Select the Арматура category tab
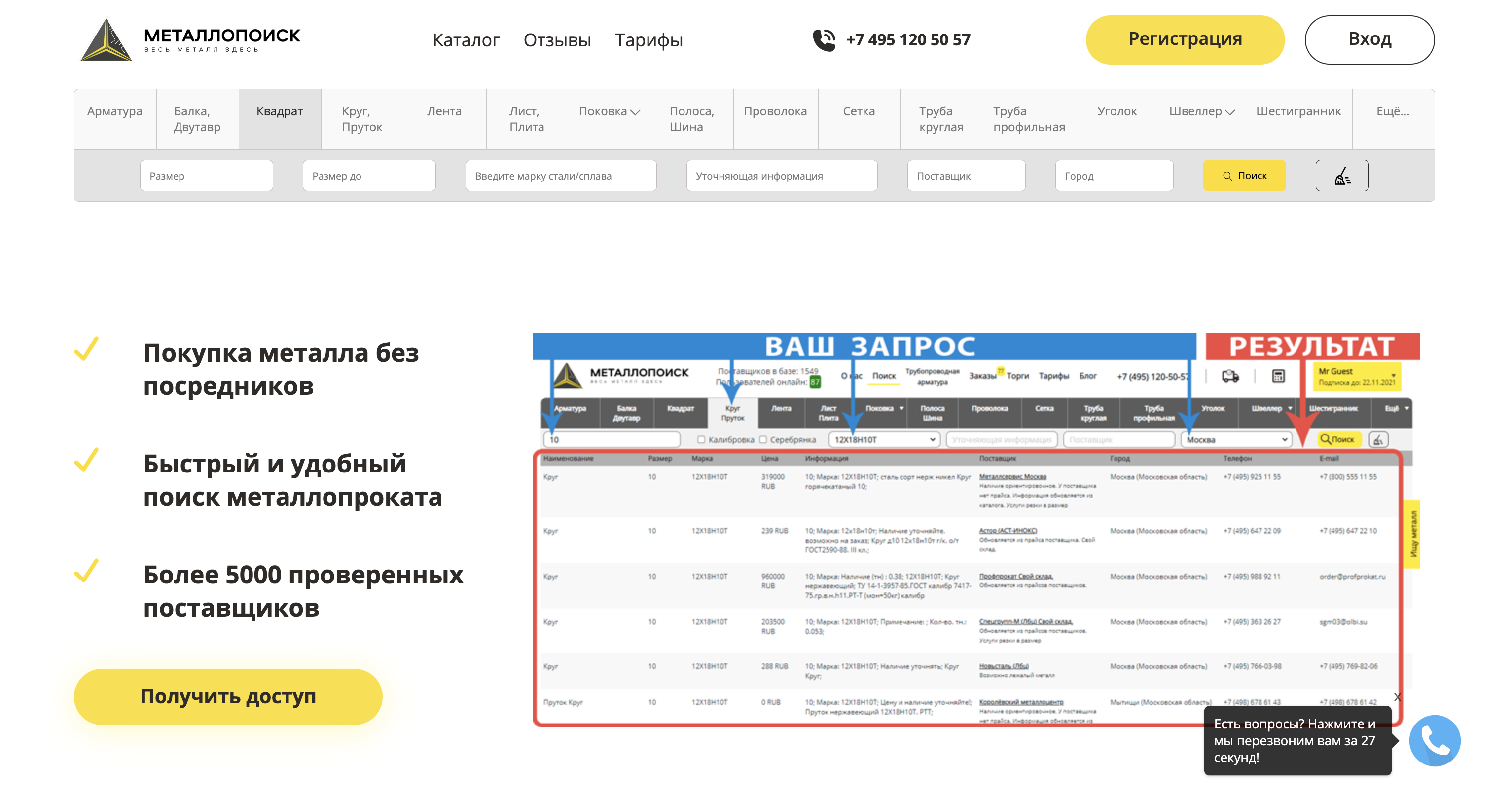This screenshot has width=1512, height=798. tap(115, 119)
